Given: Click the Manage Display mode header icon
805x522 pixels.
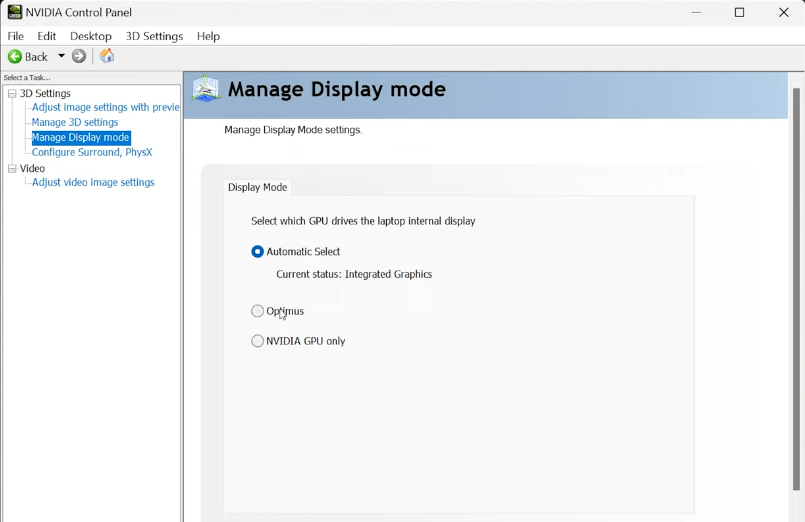Looking at the screenshot, I should pyautogui.click(x=206, y=90).
